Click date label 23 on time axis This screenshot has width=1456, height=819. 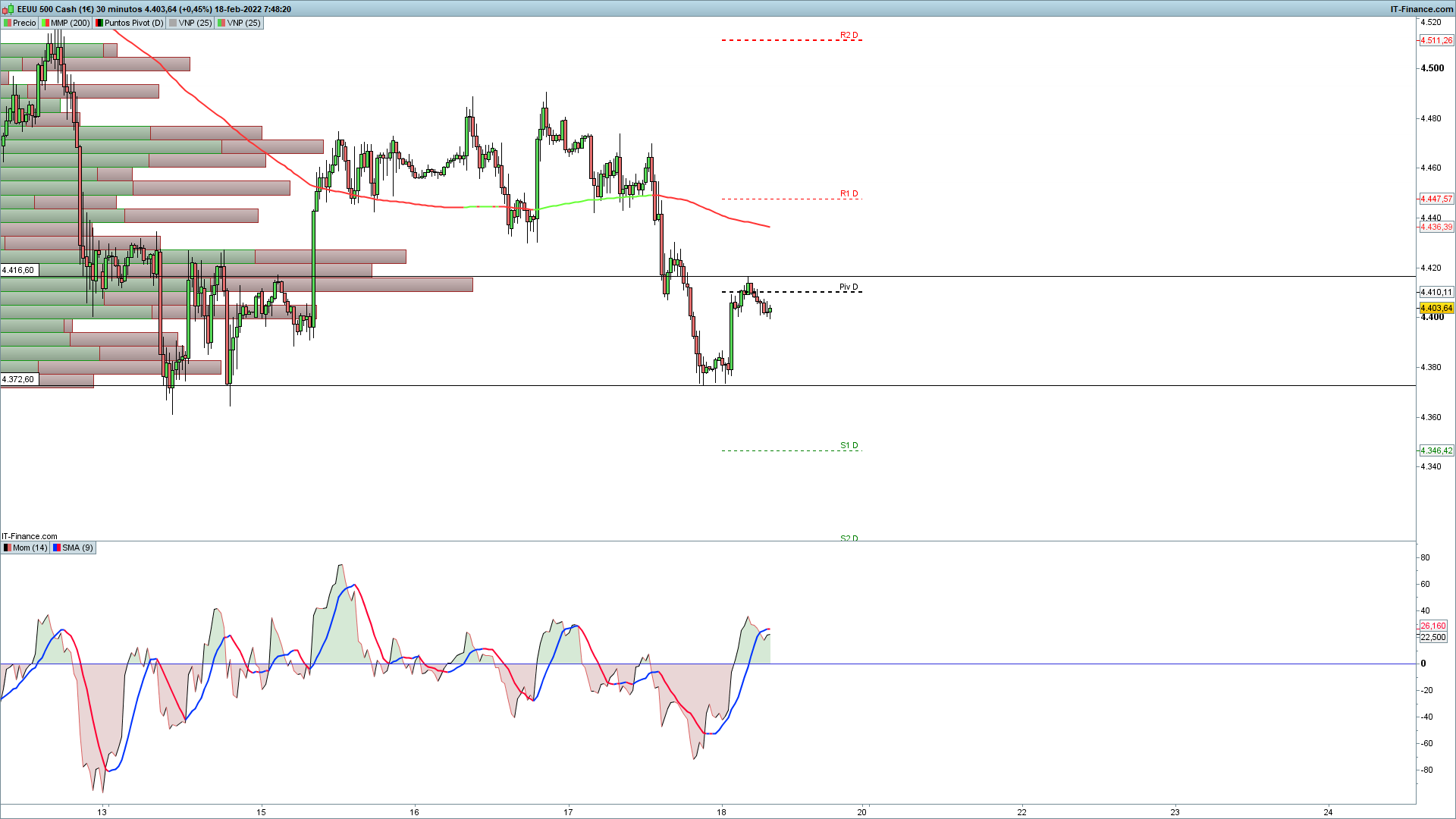pos(1175,812)
